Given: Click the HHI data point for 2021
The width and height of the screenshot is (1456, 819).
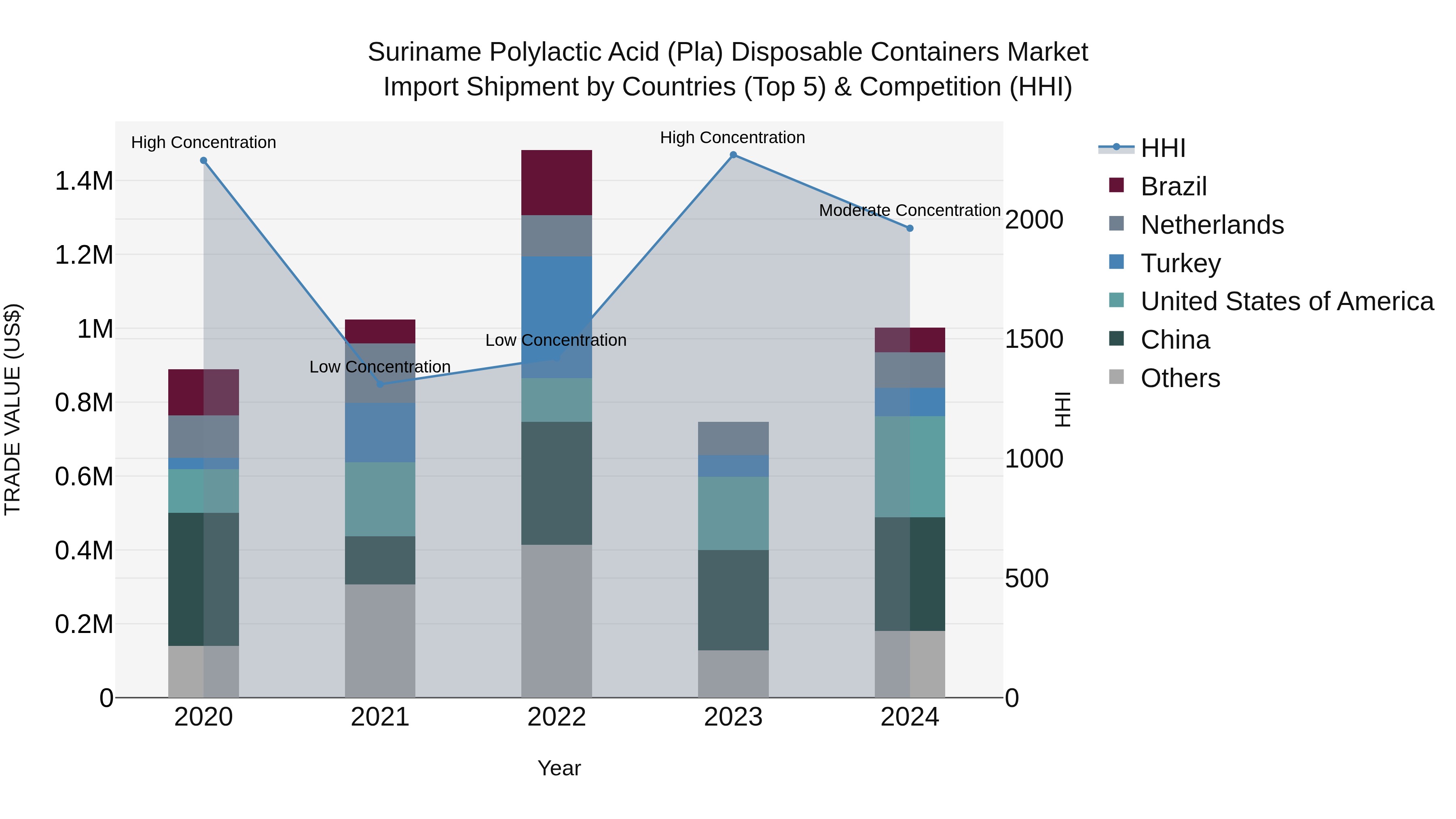Looking at the screenshot, I should pyautogui.click(x=381, y=384).
